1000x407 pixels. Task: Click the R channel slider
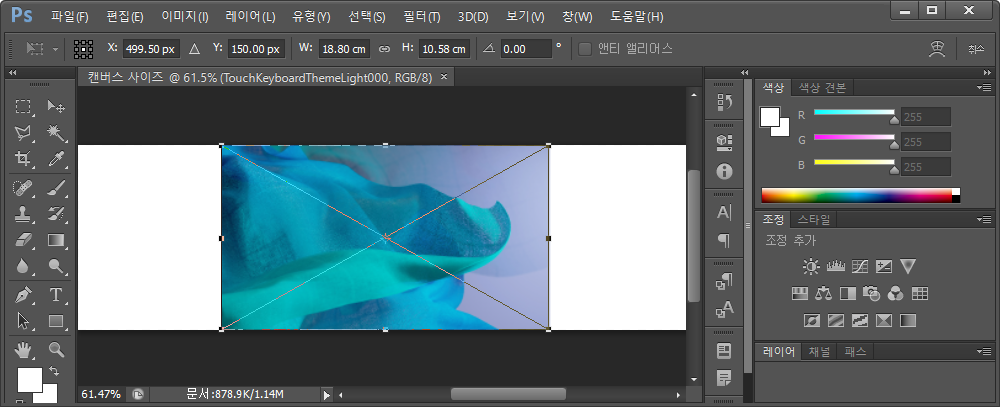(855, 112)
